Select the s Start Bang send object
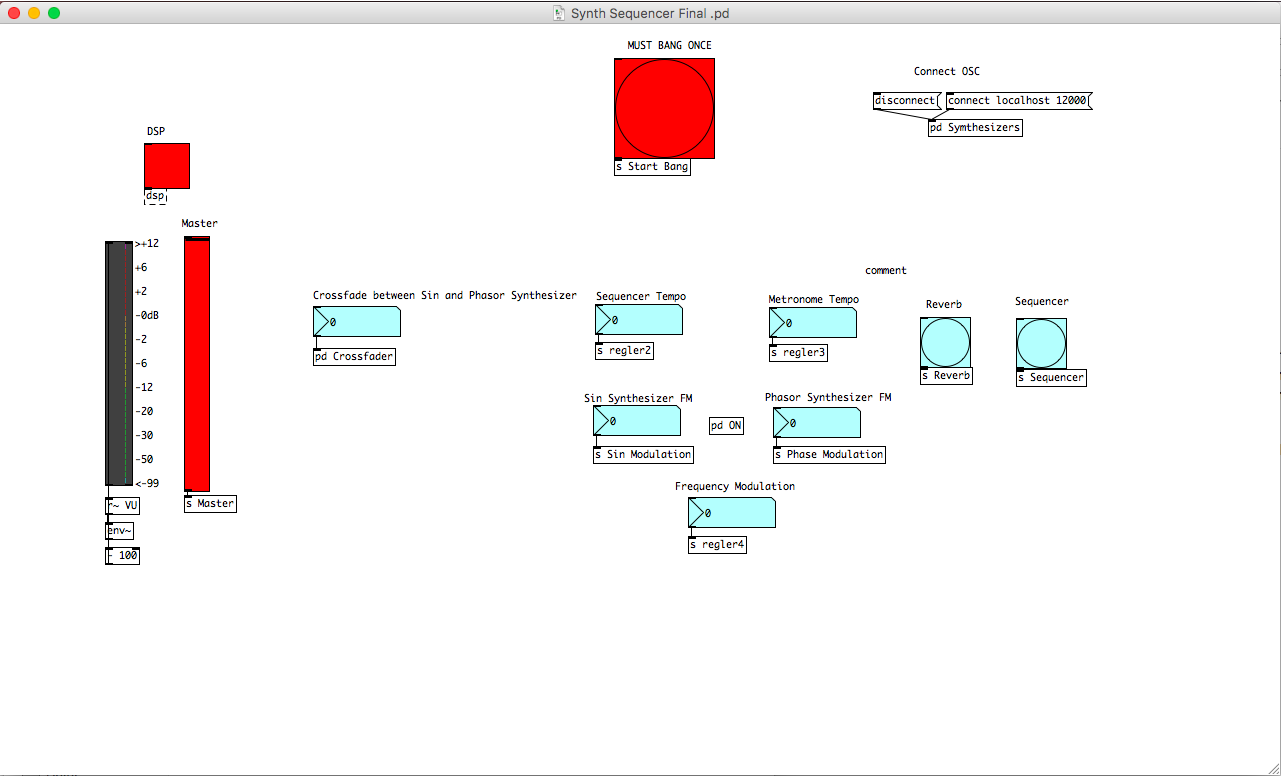This screenshot has width=1281, height=776. [x=652, y=167]
